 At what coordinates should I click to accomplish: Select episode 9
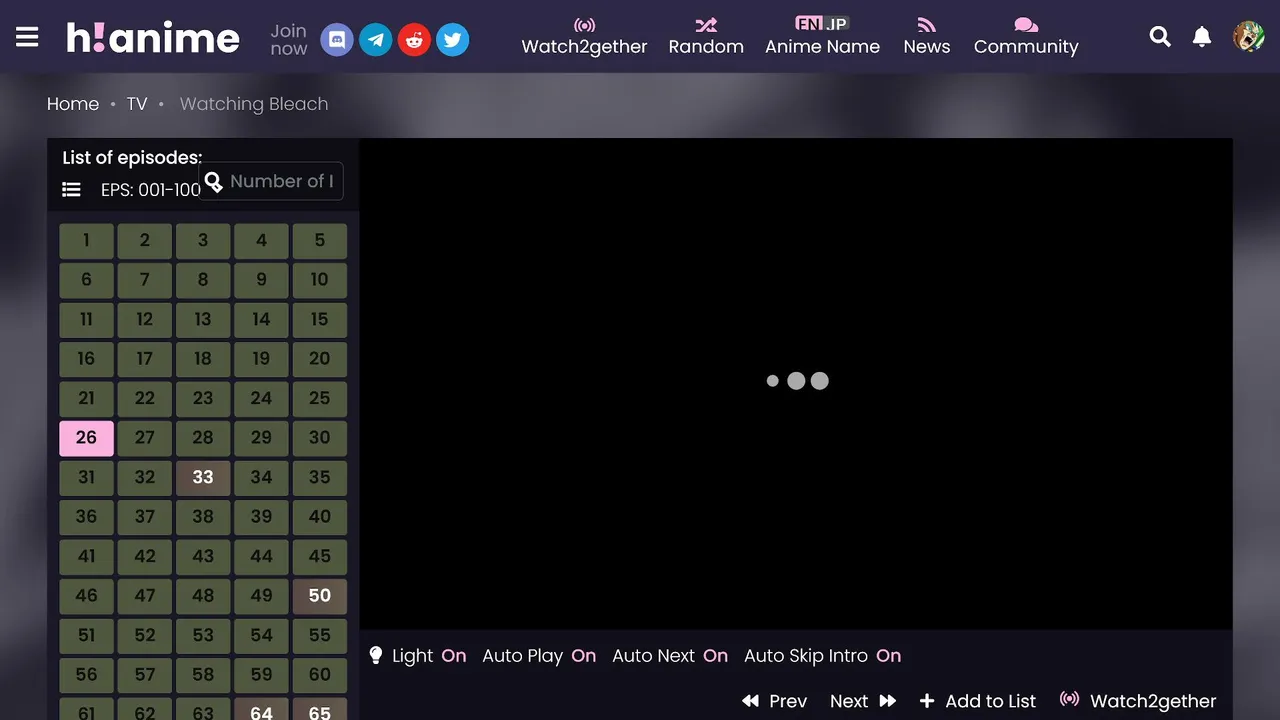tap(261, 280)
